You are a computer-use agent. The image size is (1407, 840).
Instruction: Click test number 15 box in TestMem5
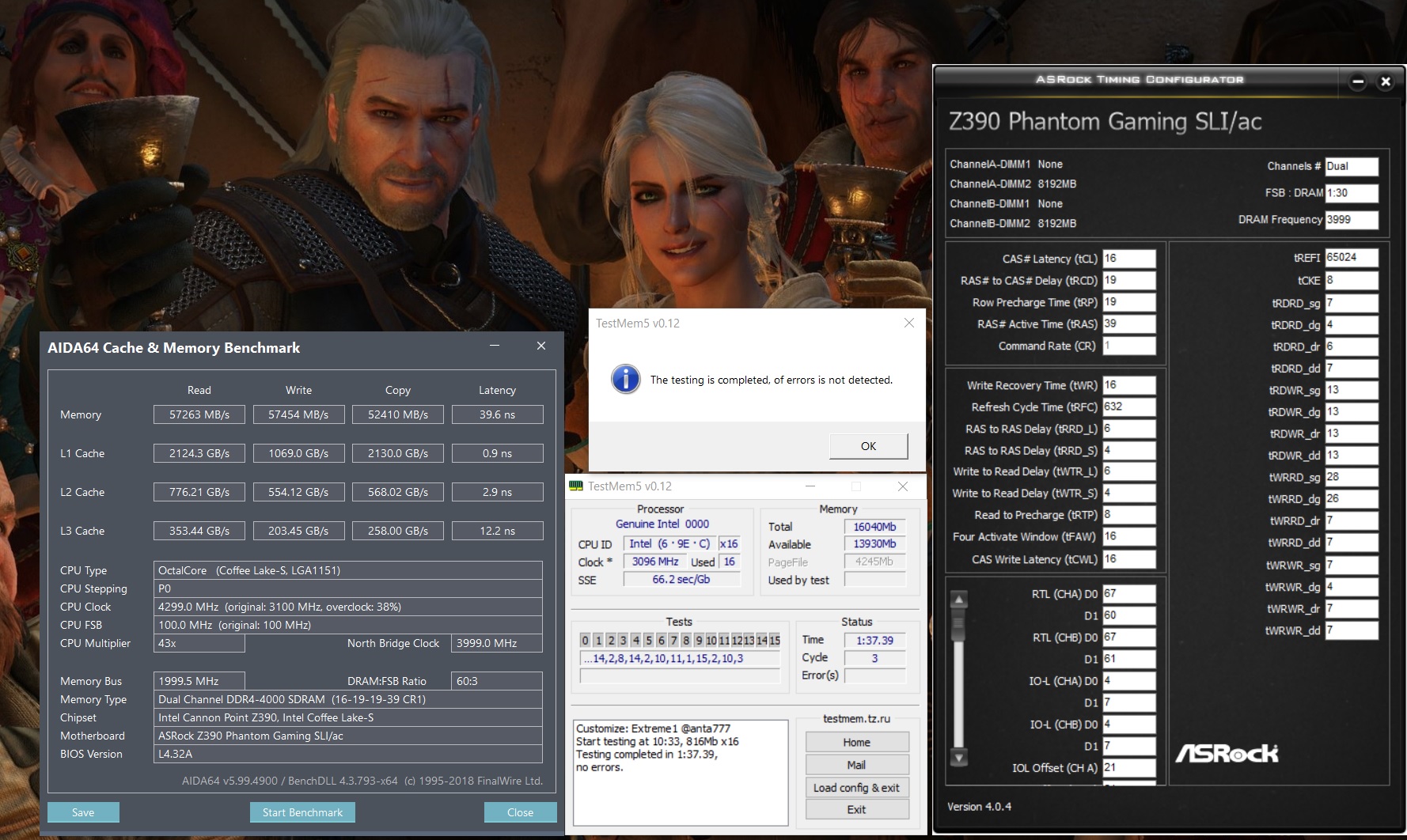pyautogui.click(x=774, y=640)
